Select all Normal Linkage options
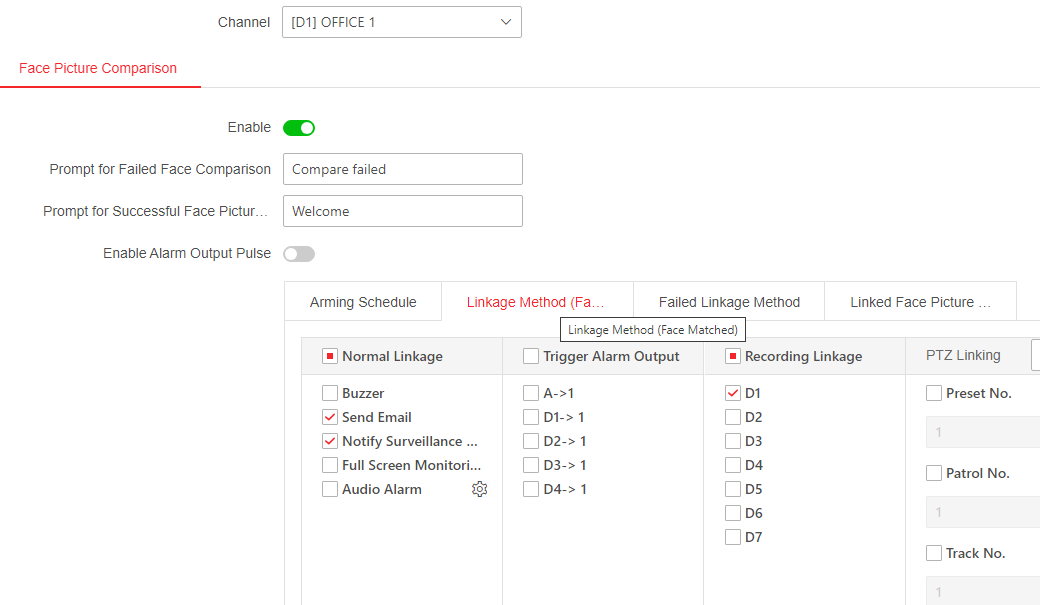Screen dimensions: 1040x605 point(330,356)
